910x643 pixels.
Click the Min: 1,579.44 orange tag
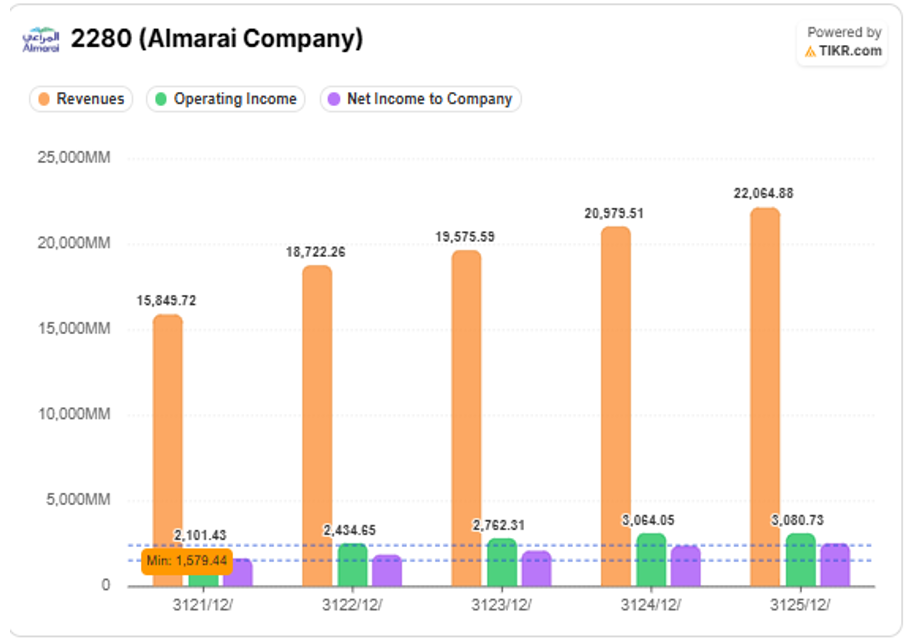point(187,561)
